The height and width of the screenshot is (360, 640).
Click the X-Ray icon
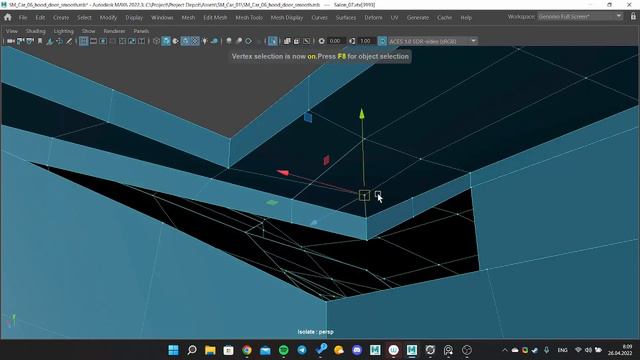[287, 41]
